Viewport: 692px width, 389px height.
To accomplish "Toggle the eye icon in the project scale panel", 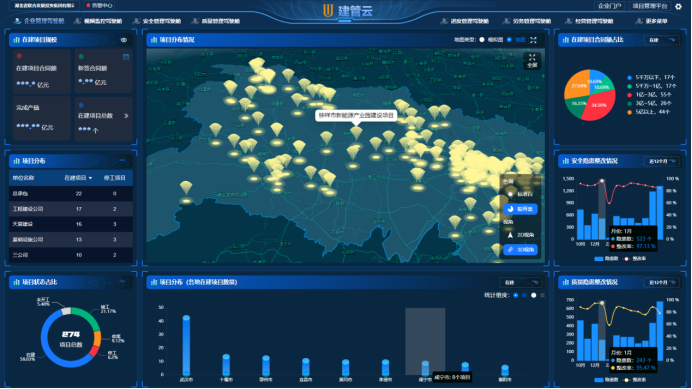I will (124, 40).
